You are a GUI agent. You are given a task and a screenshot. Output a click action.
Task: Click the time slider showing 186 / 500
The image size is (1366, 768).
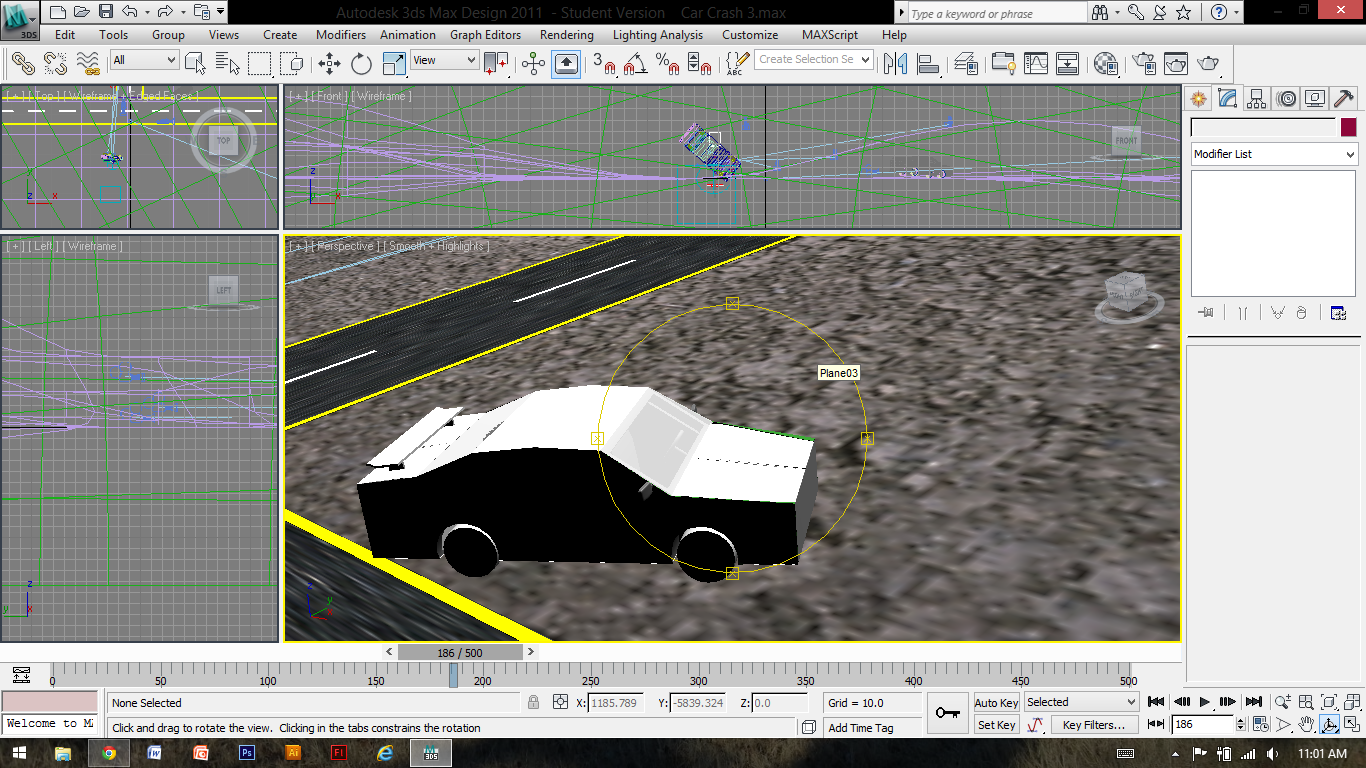460,652
